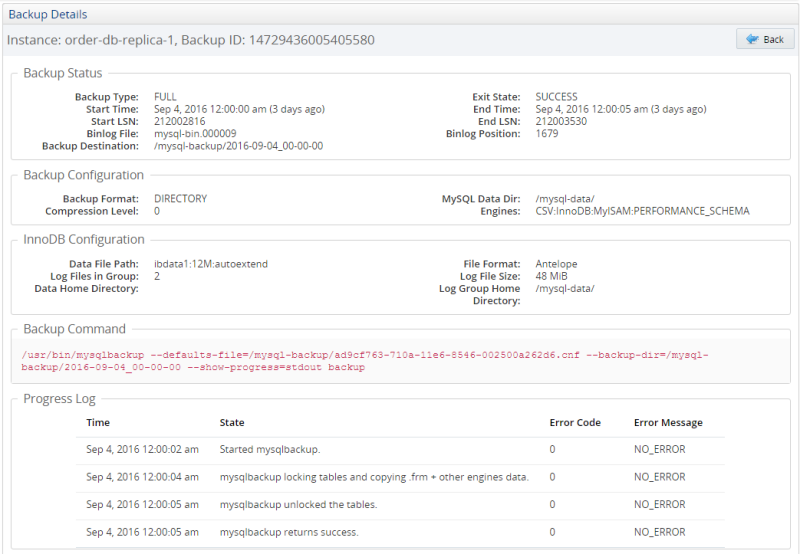Select backup type value FULL
The width and height of the screenshot is (800, 554).
165,97
